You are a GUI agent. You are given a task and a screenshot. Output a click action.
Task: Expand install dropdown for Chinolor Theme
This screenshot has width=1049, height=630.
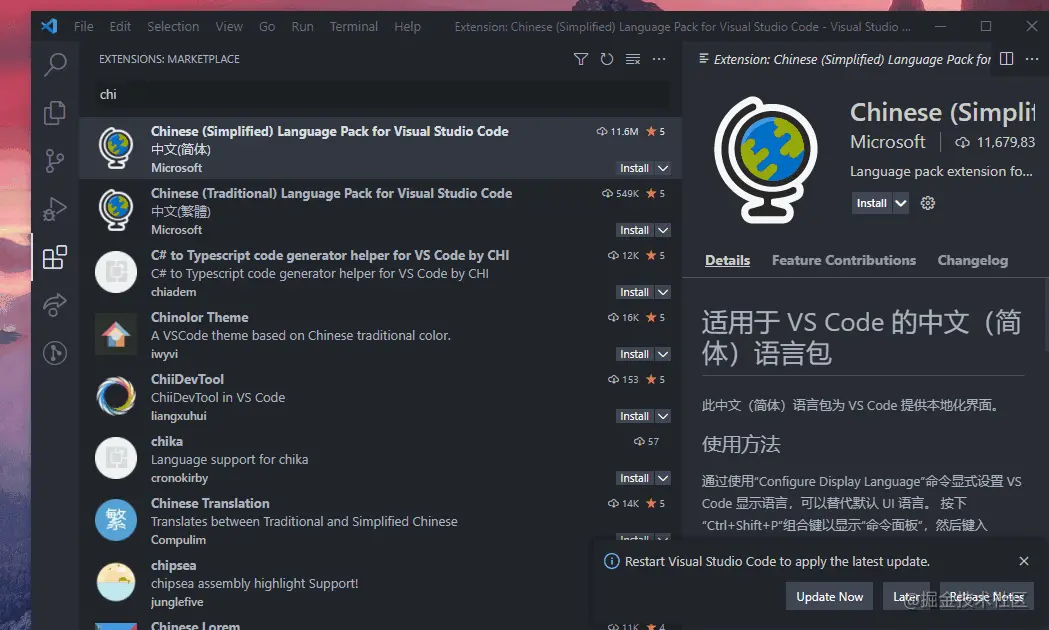click(x=662, y=354)
